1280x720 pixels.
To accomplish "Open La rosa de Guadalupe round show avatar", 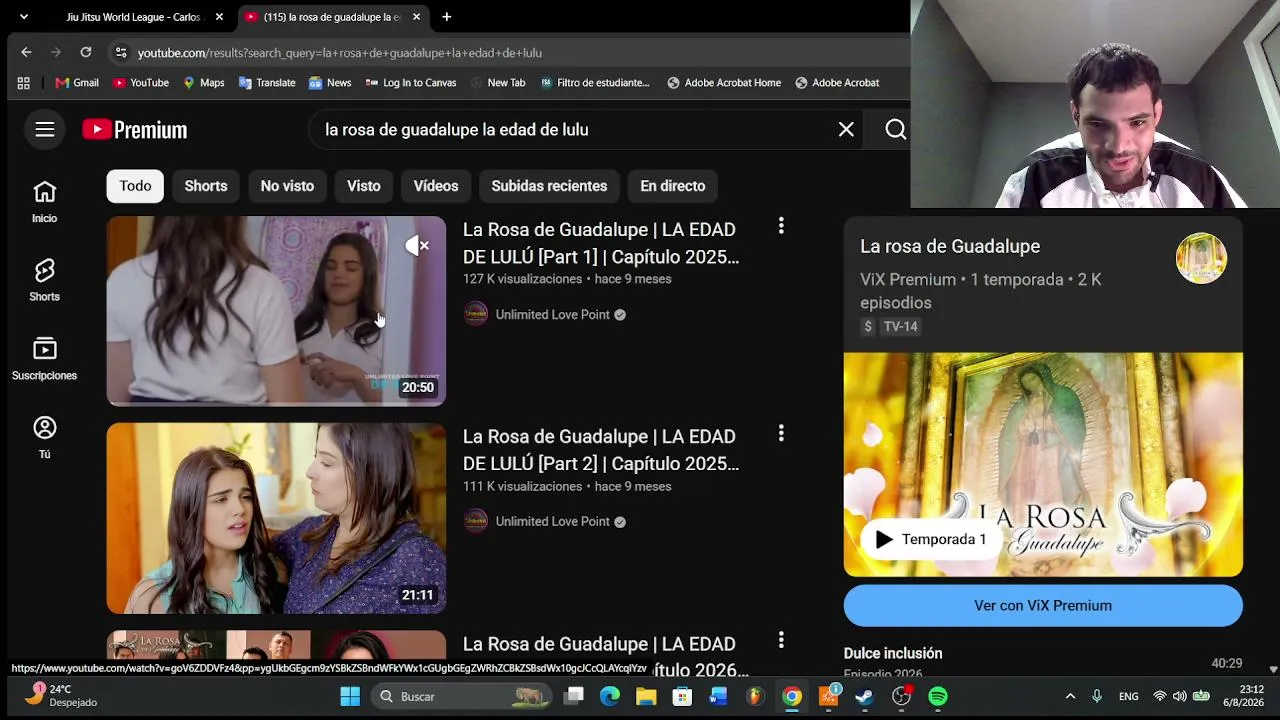I will (x=1201, y=258).
